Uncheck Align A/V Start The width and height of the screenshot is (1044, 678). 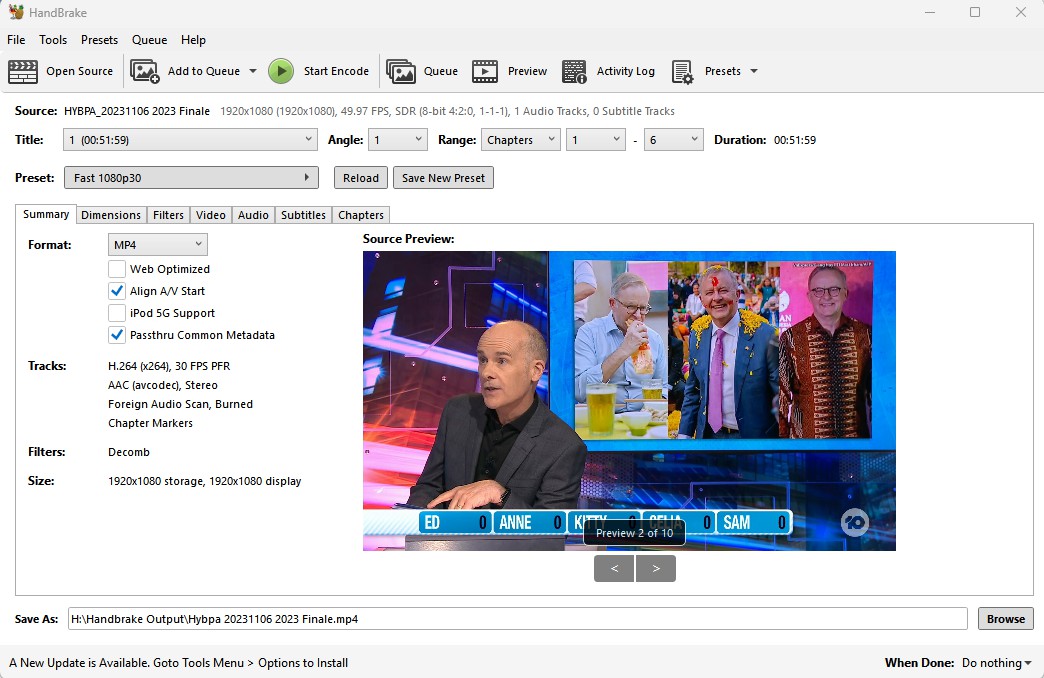pos(117,291)
